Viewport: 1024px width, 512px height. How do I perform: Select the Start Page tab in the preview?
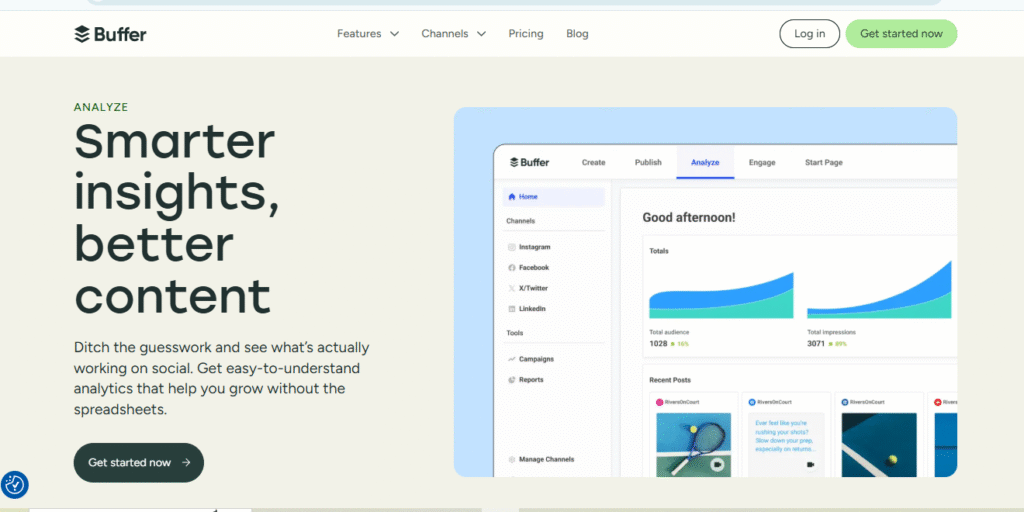824,163
